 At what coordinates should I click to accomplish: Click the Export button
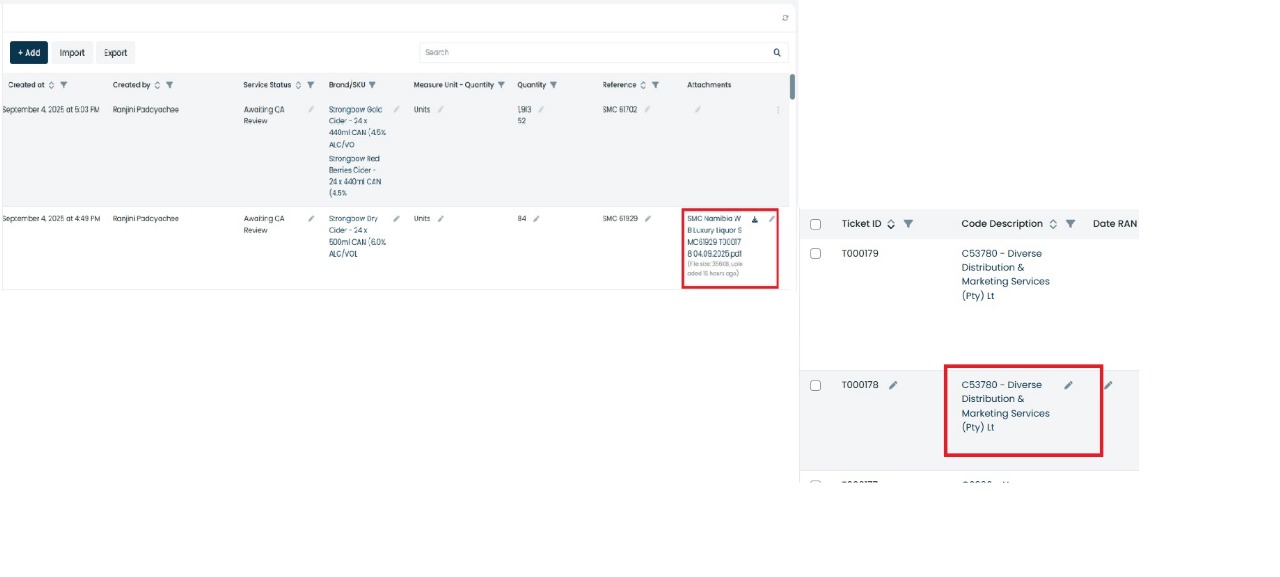[x=116, y=52]
